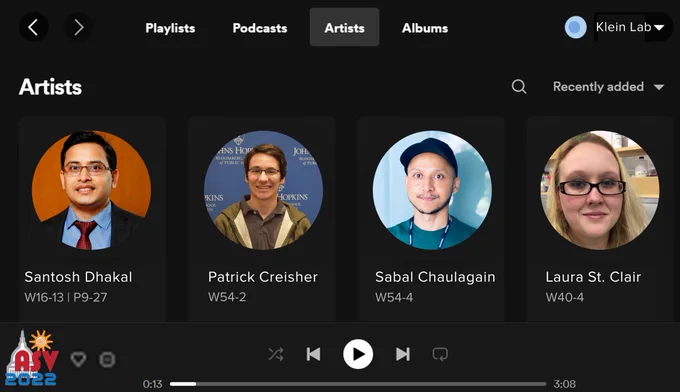Click the 3:08 track duration
The width and height of the screenshot is (680, 392).
tap(565, 384)
